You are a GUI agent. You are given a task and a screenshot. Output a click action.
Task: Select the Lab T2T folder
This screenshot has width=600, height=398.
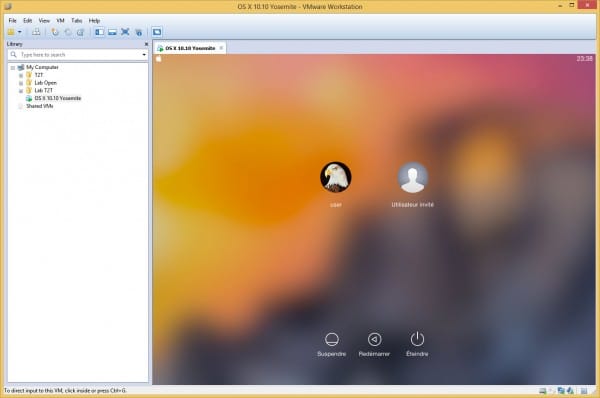coord(43,90)
